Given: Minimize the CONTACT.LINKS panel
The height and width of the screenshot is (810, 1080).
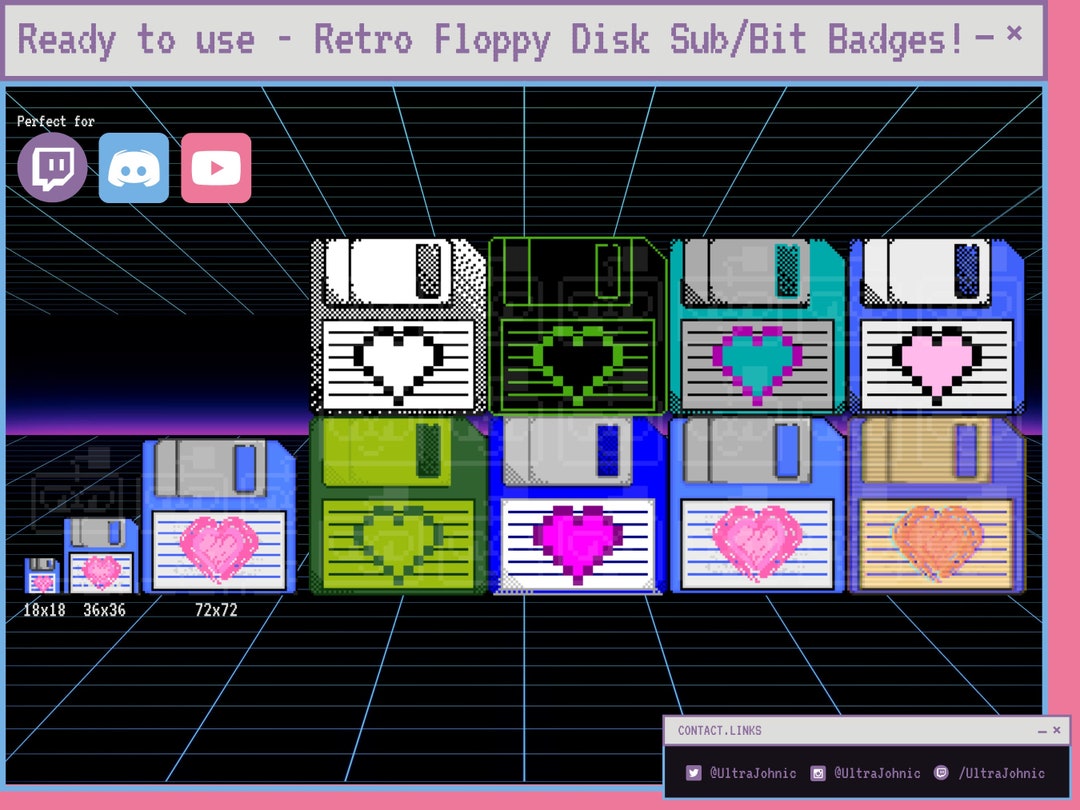Looking at the screenshot, I should click(x=1041, y=730).
